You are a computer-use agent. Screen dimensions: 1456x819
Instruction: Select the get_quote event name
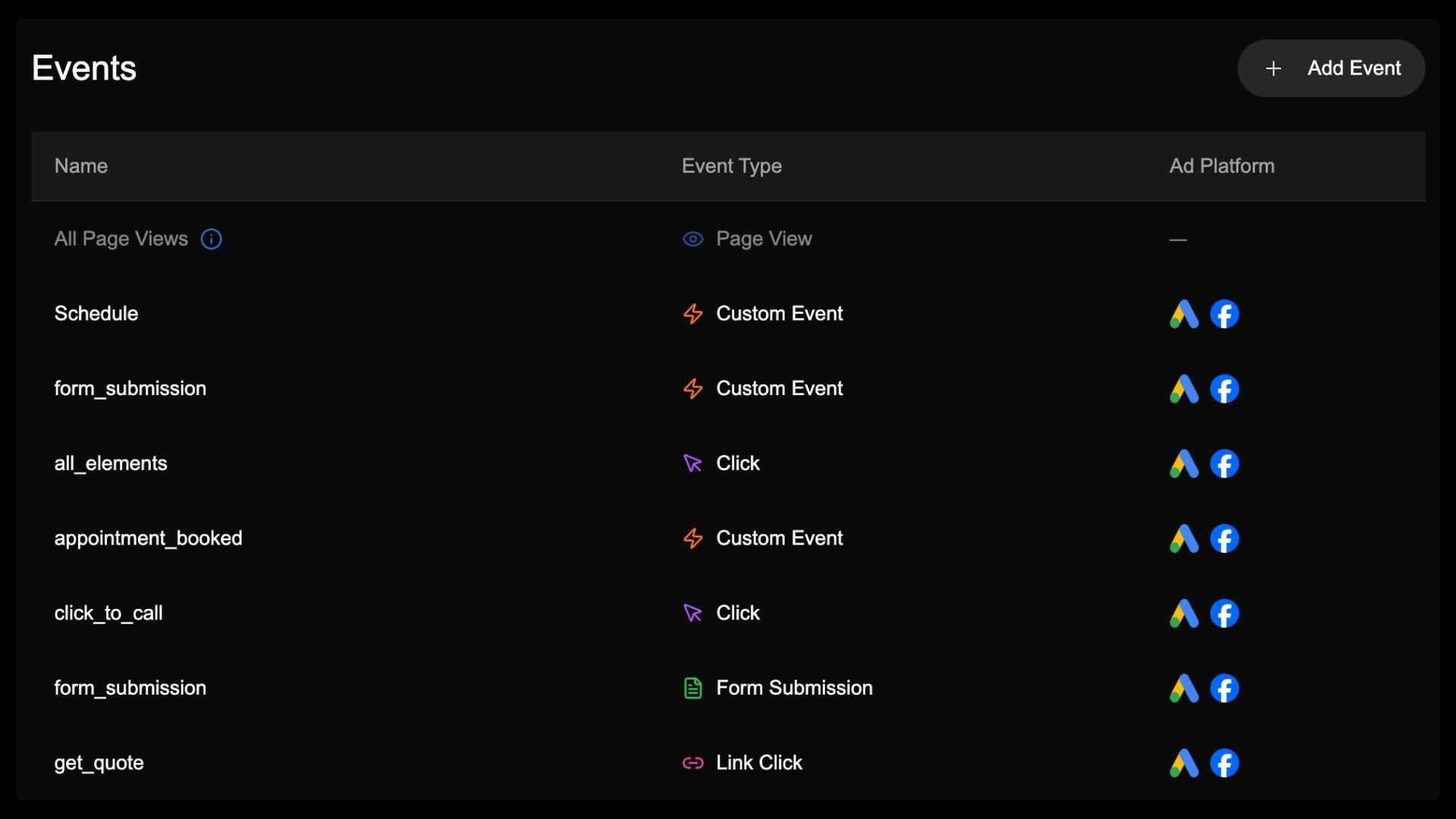point(99,763)
